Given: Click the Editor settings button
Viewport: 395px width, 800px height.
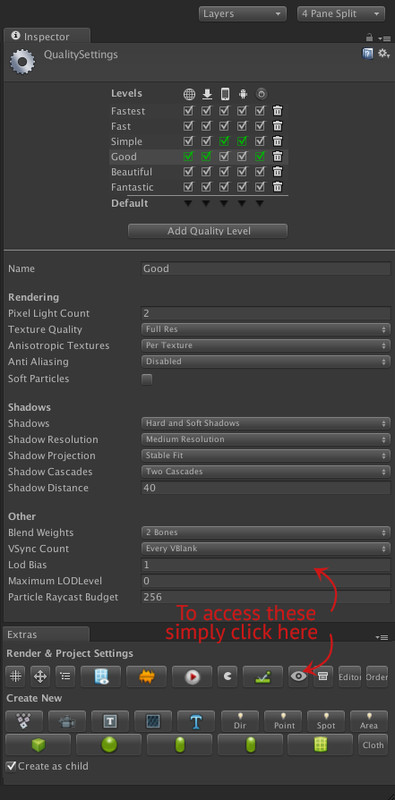Looking at the screenshot, I should (349, 677).
